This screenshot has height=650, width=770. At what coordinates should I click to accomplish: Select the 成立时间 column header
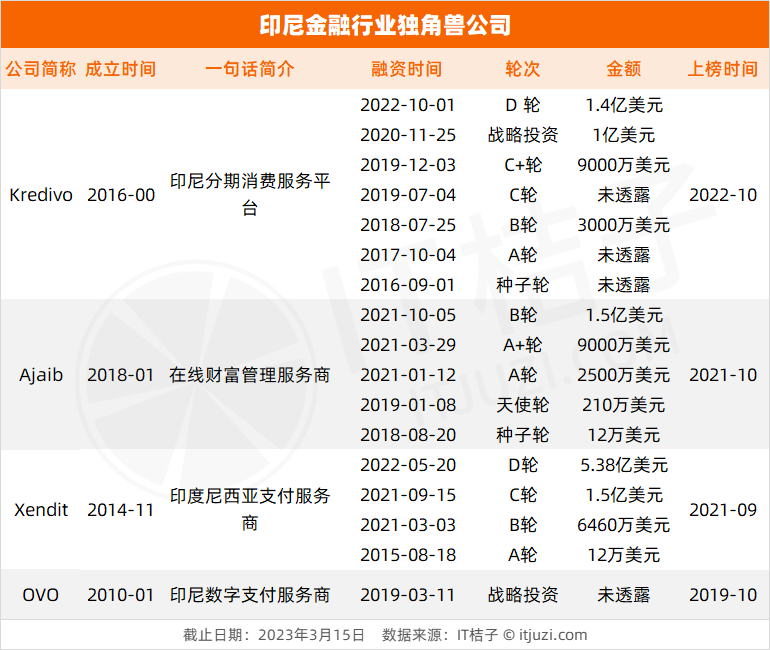121,69
